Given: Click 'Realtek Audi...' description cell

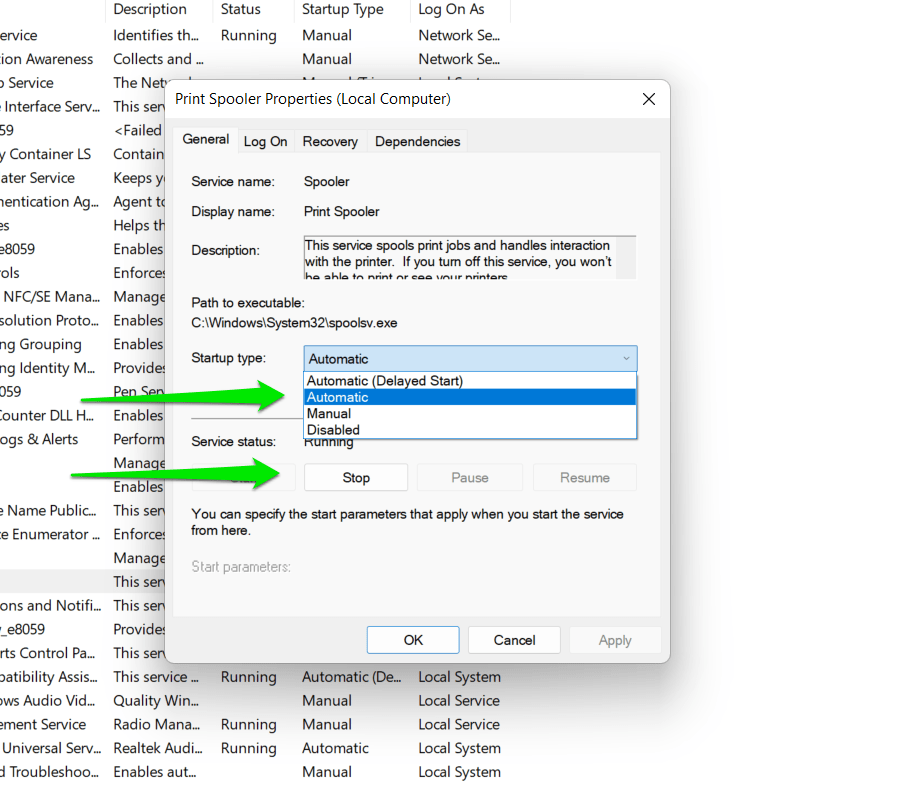Looking at the screenshot, I should [158, 748].
